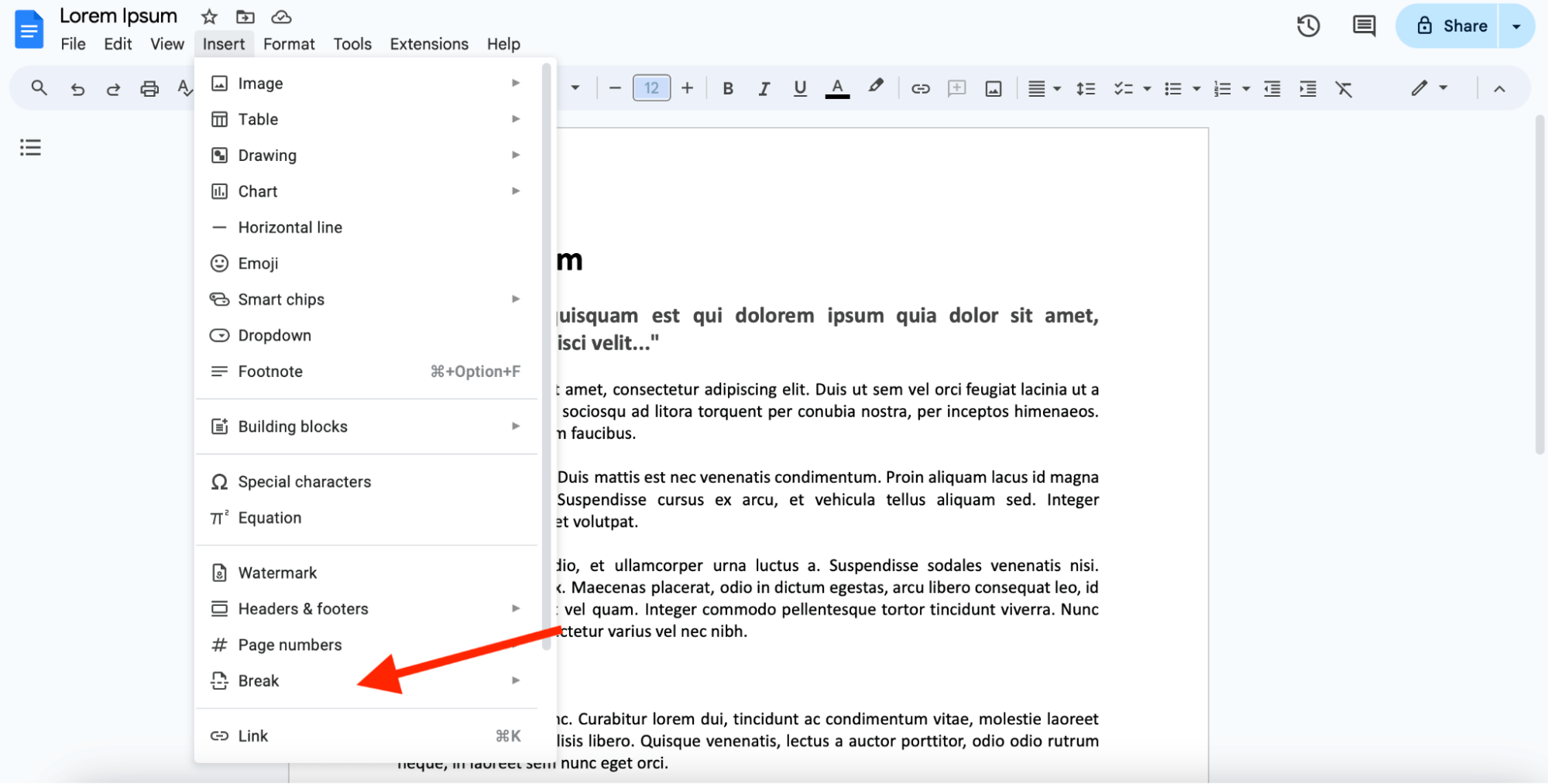Select the highlighter tool
1548x784 pixels.
click(875, 87)
